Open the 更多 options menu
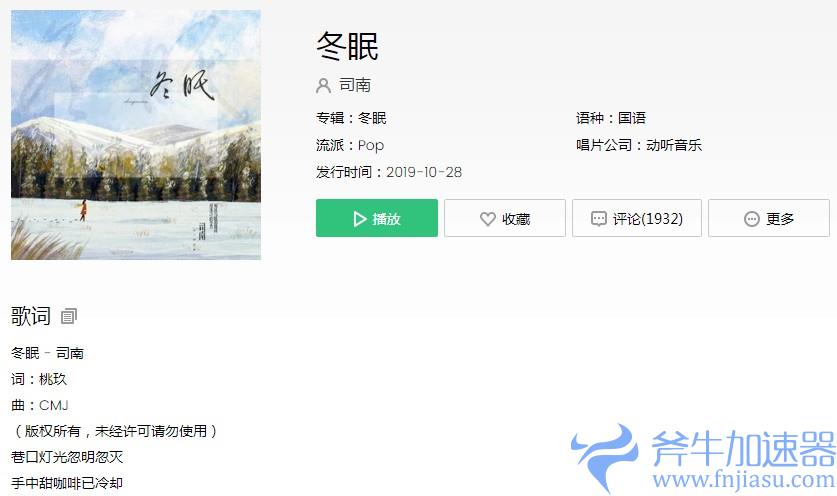Screen dimensions: 837x496 tap(769, 218)
